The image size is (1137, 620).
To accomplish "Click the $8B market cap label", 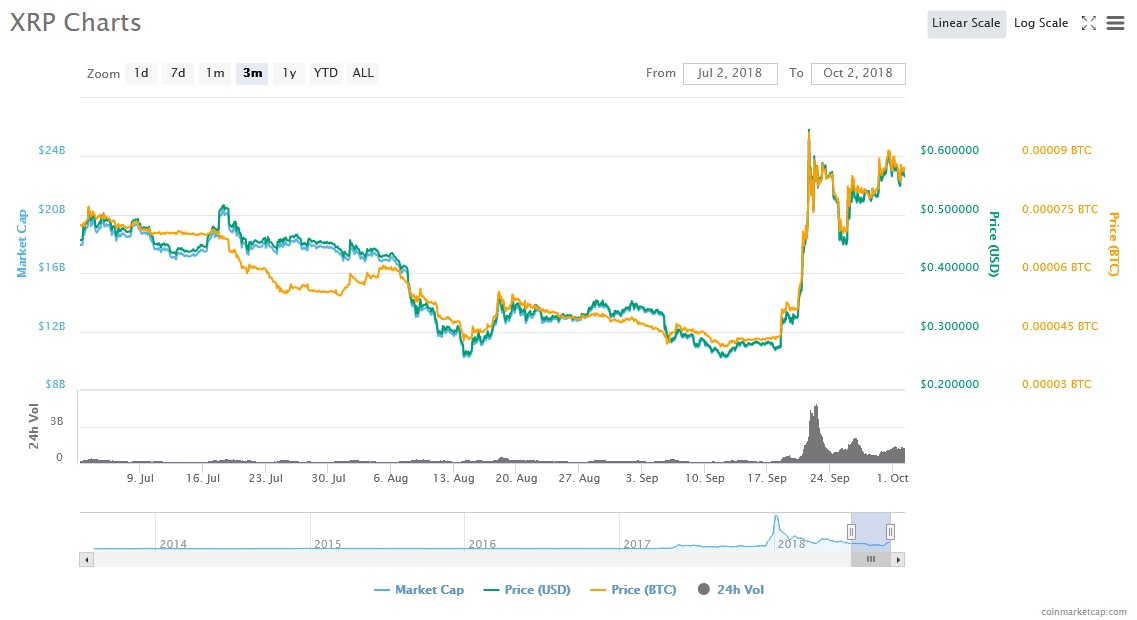I will tap(55, 384).
